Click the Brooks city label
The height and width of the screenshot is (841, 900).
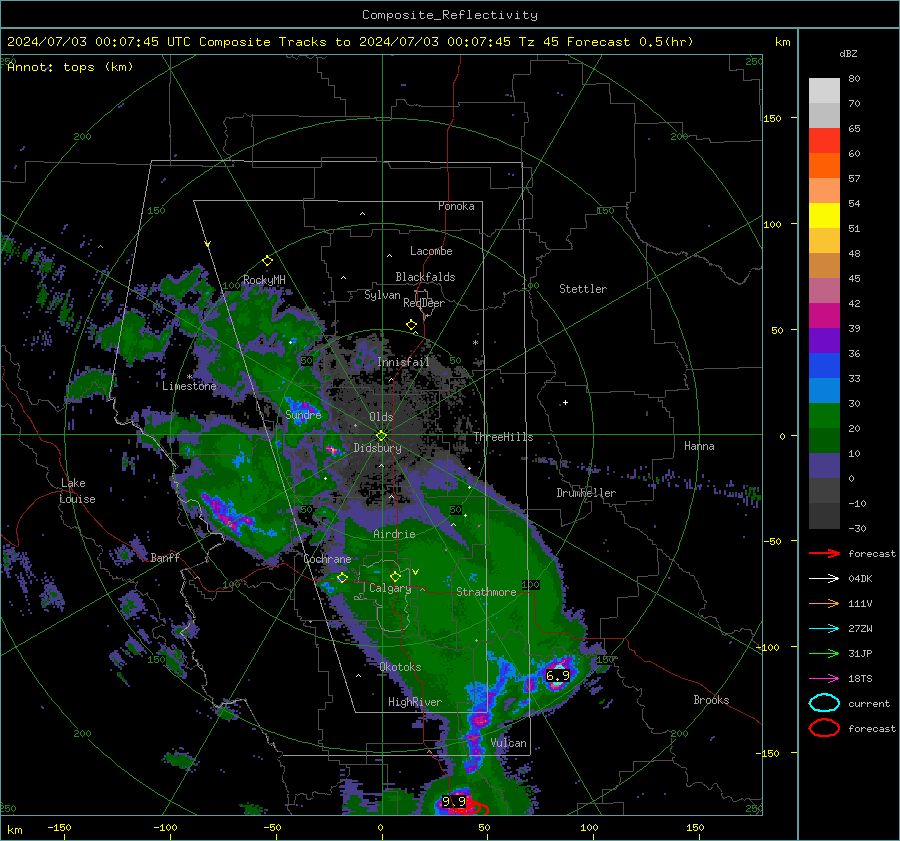[711, 700]
